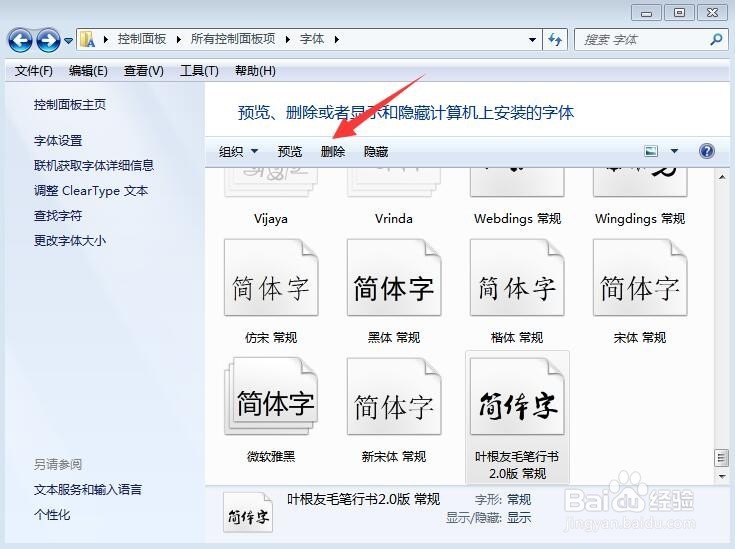Click the scrollbar down arrow
735x549 pixels.
point(722,476)
